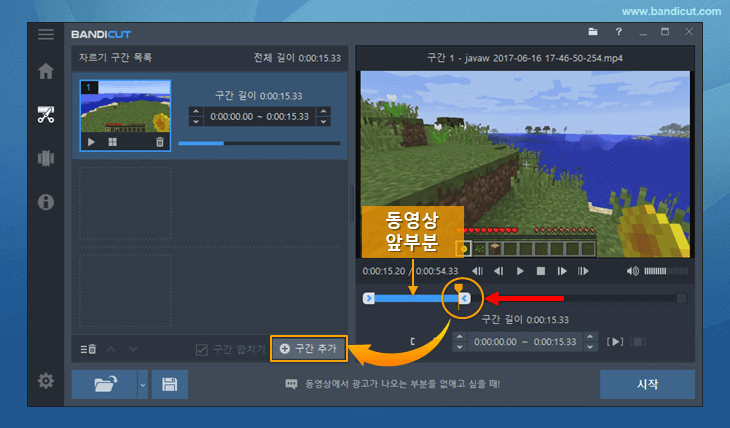The height and width of the screenshot is (428, 730).
Task: Select the Cut mode scissors icon in the sidebar
Action: [46, 114]
